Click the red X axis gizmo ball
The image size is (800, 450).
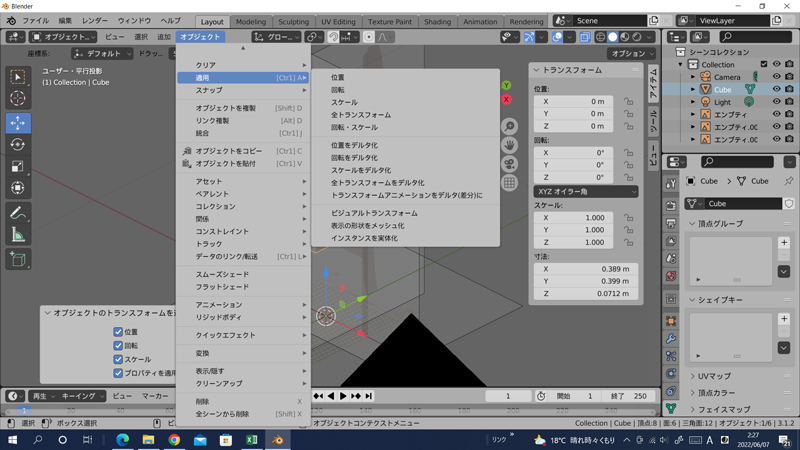[506, 99]
